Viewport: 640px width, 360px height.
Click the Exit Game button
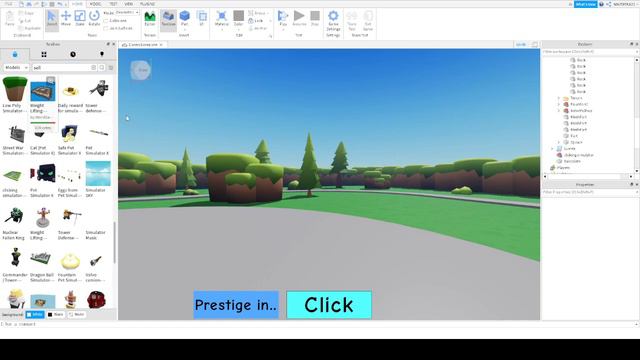368,20
